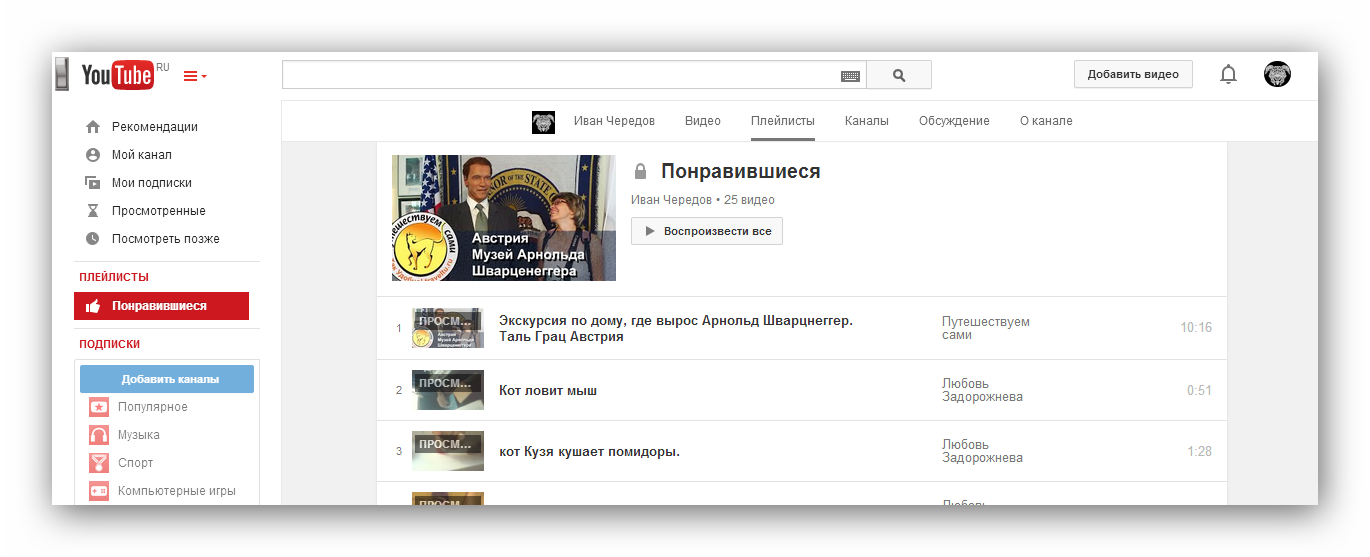Image resolution: width=1370 pixels, height=557 pixels.
Task: Click the Добавить каналы button
Action: tap(167, 379)
